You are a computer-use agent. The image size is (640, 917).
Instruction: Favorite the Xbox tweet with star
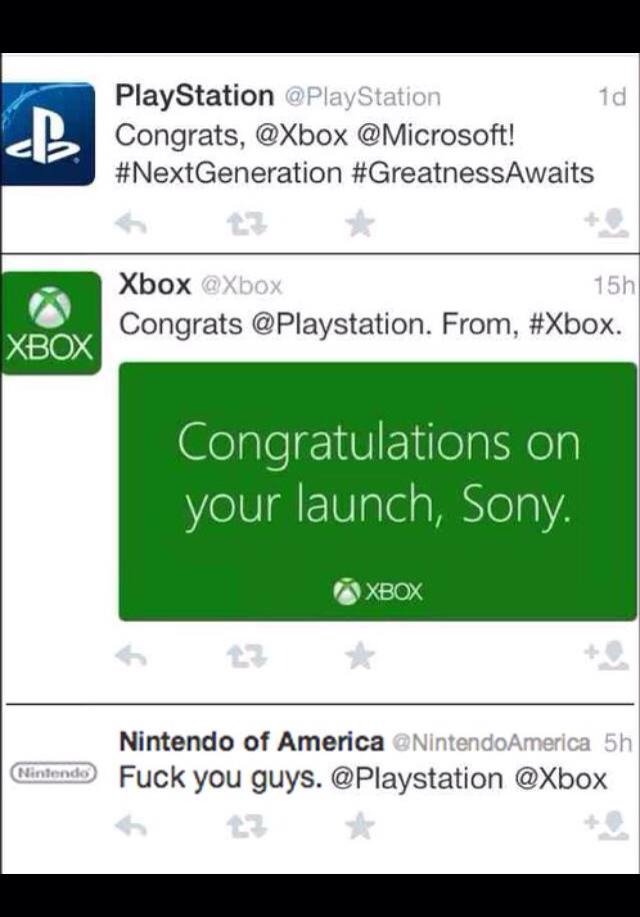[x=358, y=655]
